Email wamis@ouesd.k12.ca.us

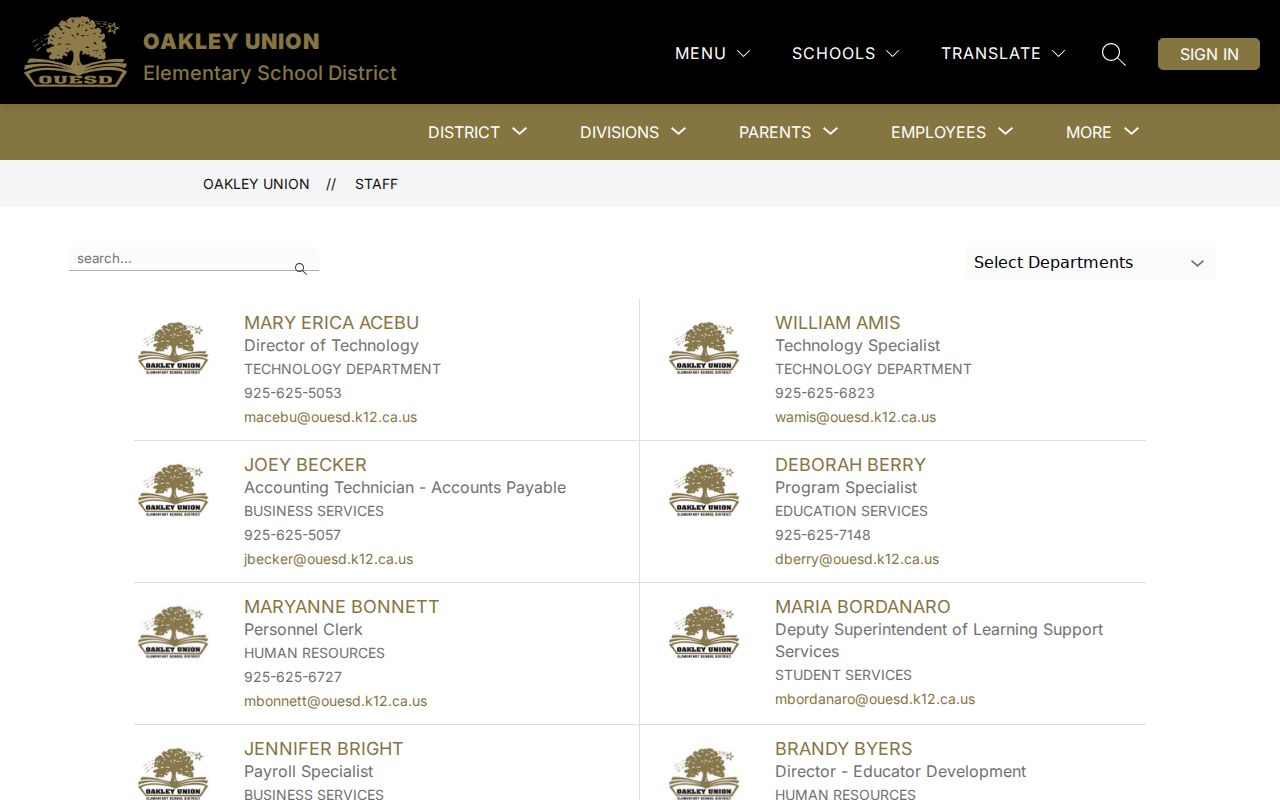click(855, 417)
